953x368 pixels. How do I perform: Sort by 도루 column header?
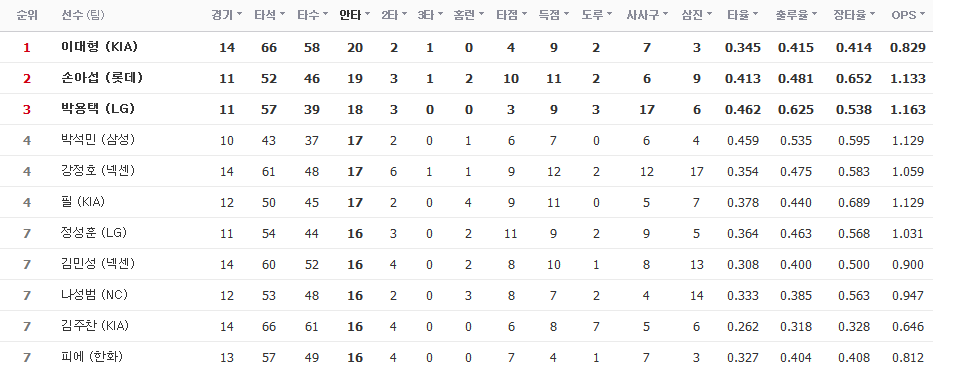596,15
